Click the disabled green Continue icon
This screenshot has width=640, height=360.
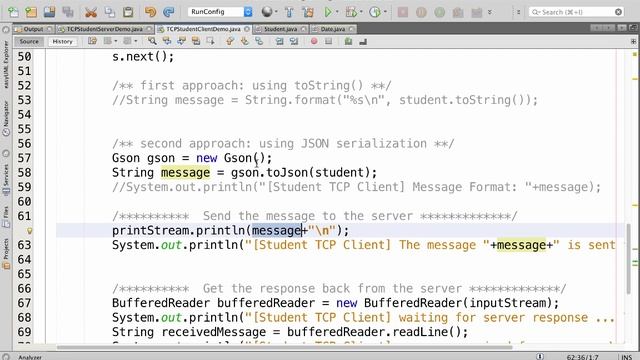pos(440,12)
